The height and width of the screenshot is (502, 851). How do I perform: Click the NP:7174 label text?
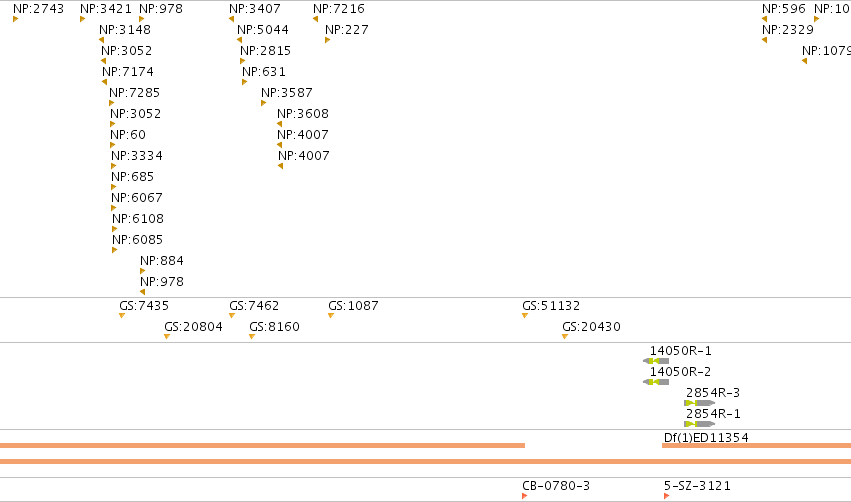(128, 72)
